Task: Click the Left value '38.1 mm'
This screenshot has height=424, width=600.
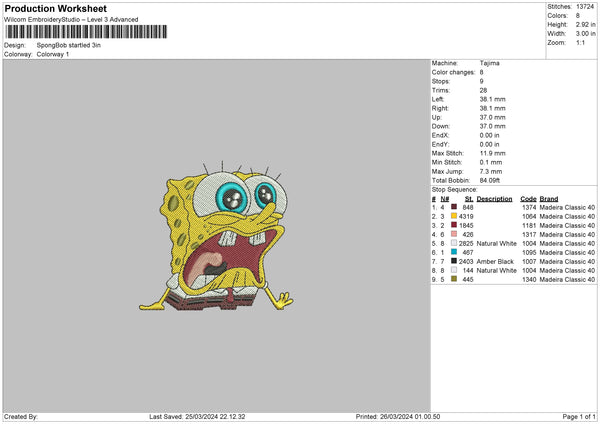Action: [492, 99]
